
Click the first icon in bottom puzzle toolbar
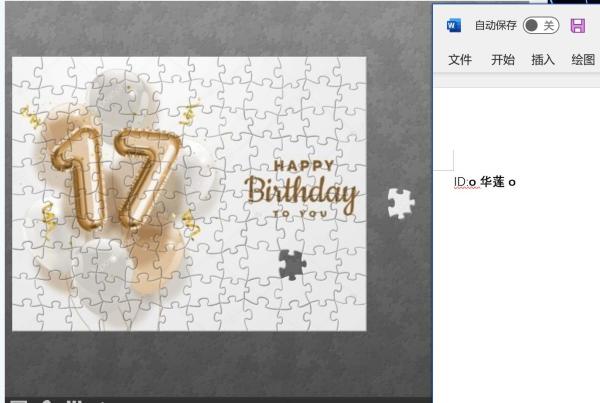[x=18, y=401]
